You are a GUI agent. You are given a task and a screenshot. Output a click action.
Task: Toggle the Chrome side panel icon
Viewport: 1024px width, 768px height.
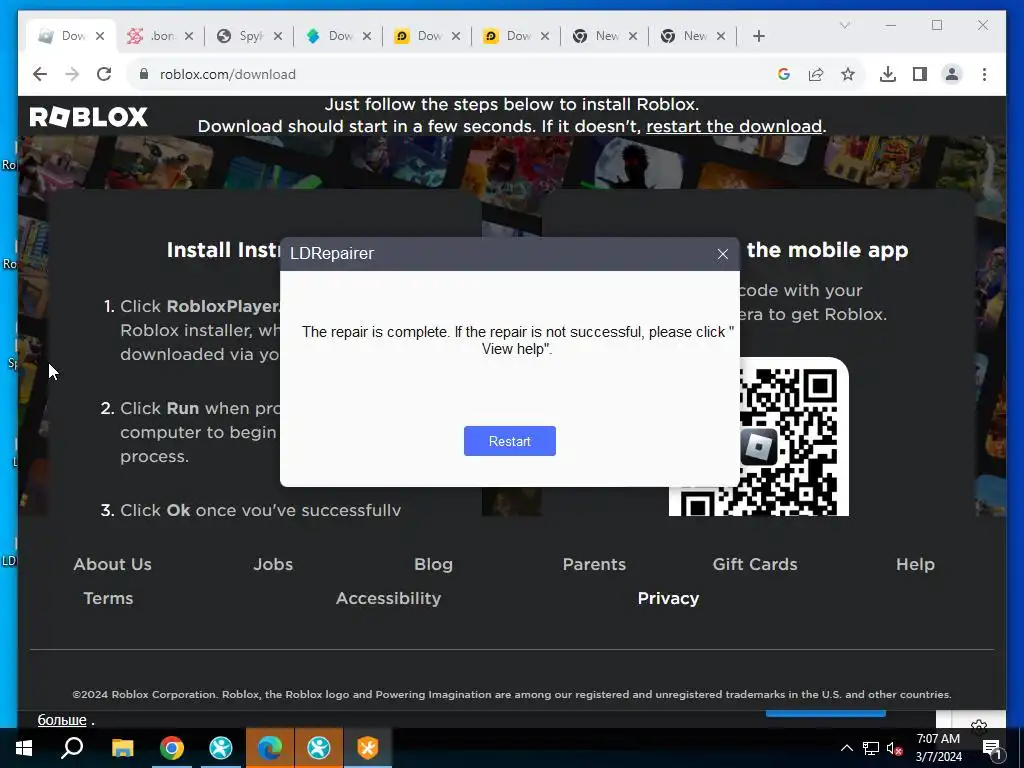[x=920, y=74]
